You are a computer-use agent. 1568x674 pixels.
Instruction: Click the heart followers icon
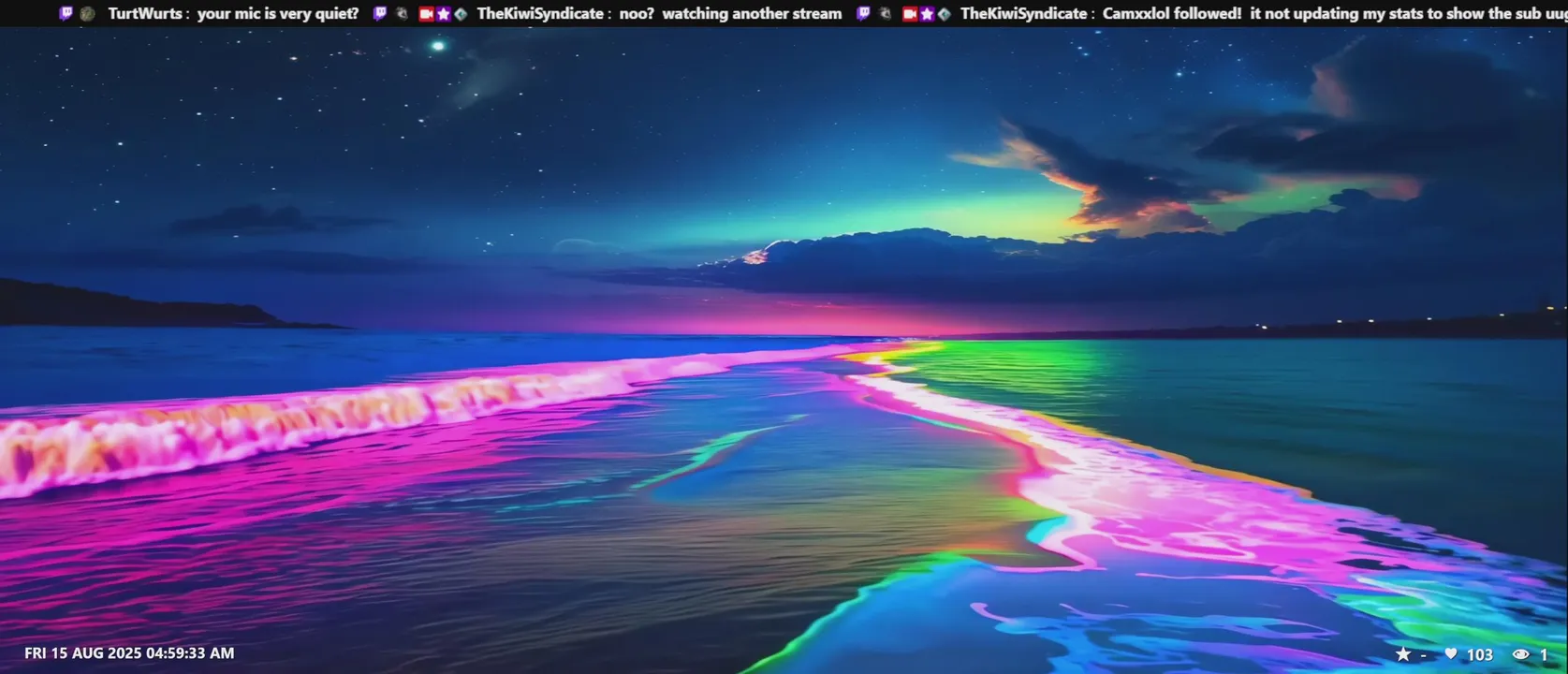[x=1451, y=654]
